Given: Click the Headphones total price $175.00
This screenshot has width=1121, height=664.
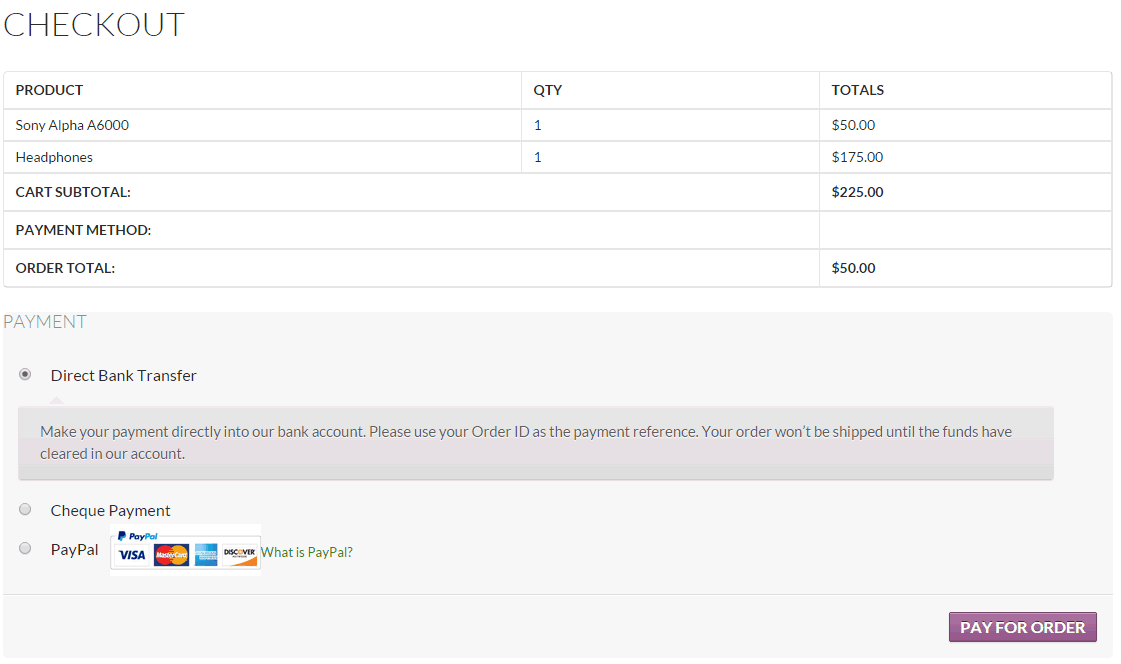Looking at the screenshot, I should tap(857, 158).
